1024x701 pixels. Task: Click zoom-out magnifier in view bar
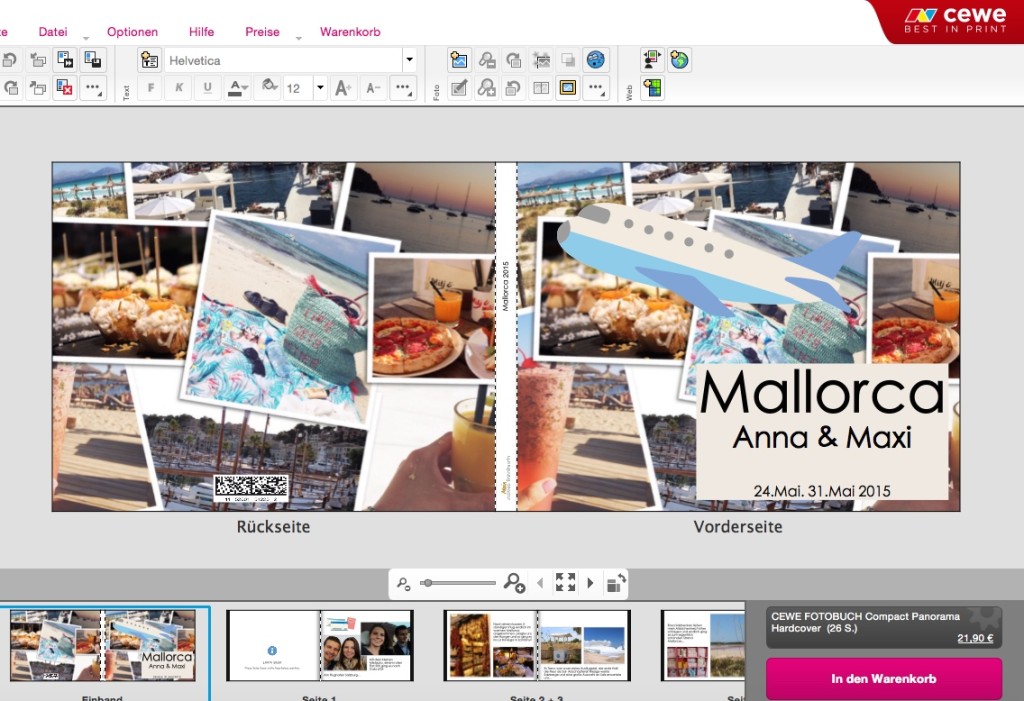[404, 583]
